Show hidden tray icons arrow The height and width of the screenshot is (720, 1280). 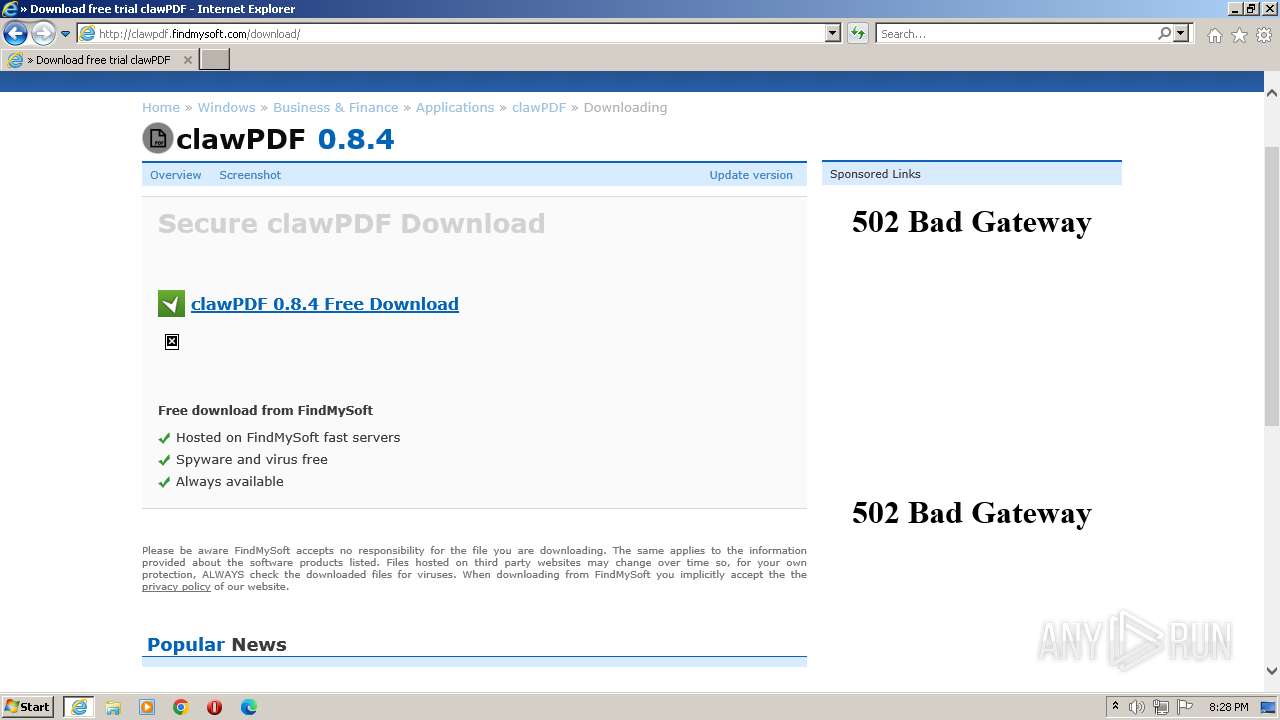click(x=1115, y=707)
